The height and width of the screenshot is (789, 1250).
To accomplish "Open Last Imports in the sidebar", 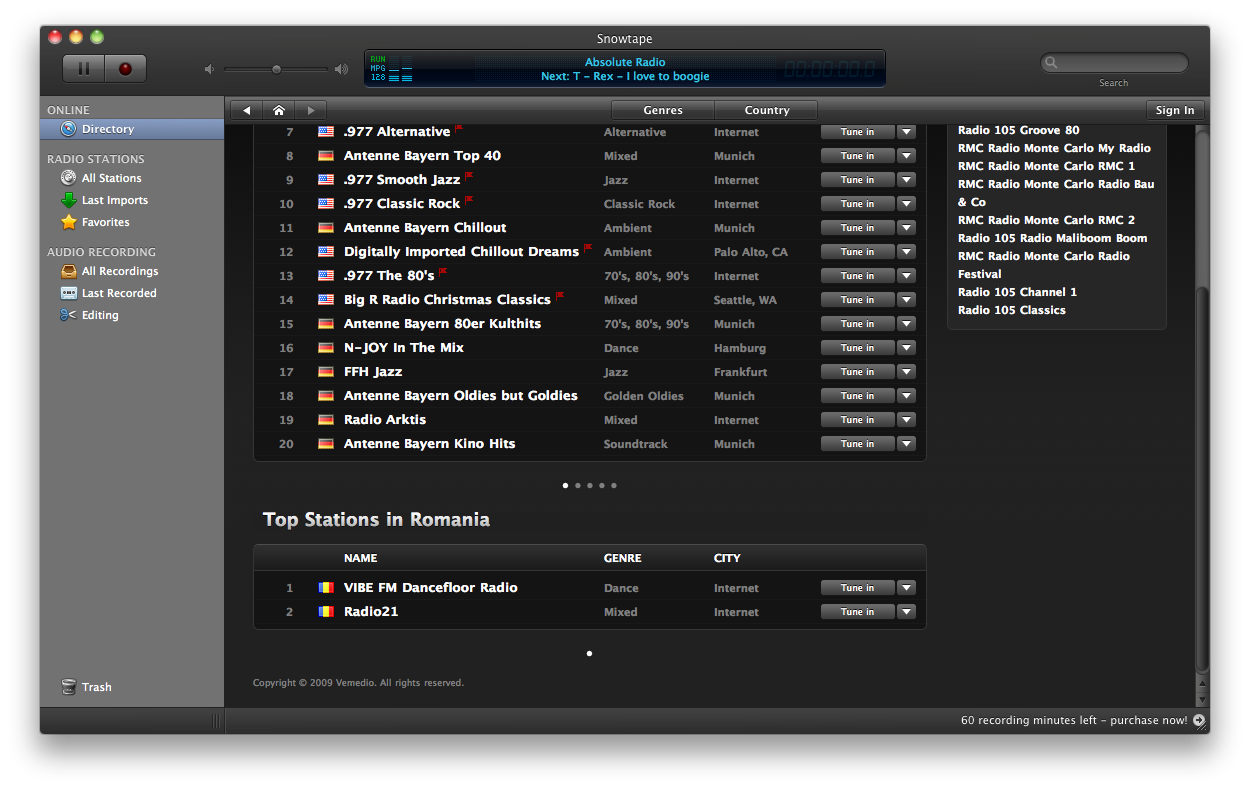I will (114, 200).
